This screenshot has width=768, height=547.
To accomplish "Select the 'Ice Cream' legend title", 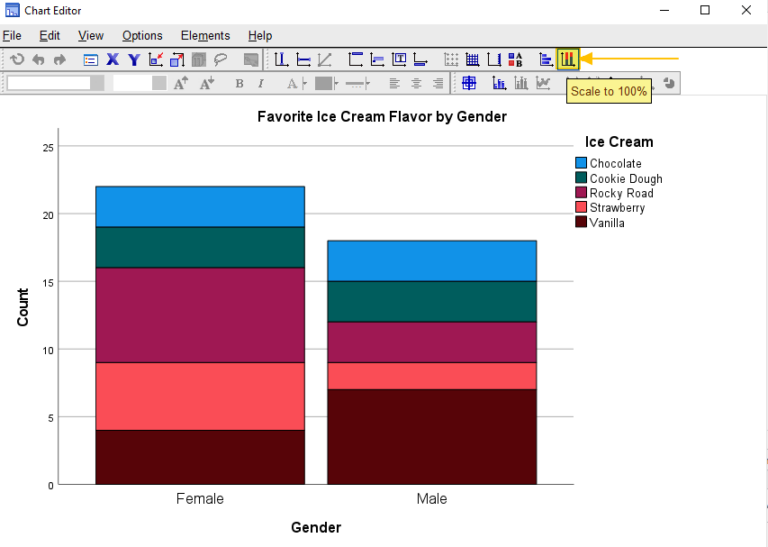I will point(619,142).
